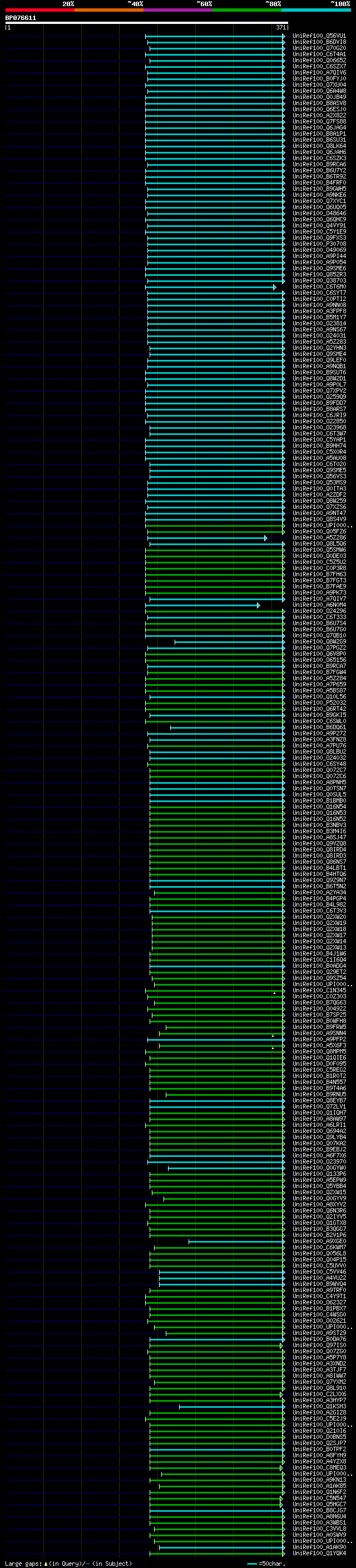Click the query end position 371
The width and height of the screenshot is (356, 1568).
[281, 27]
